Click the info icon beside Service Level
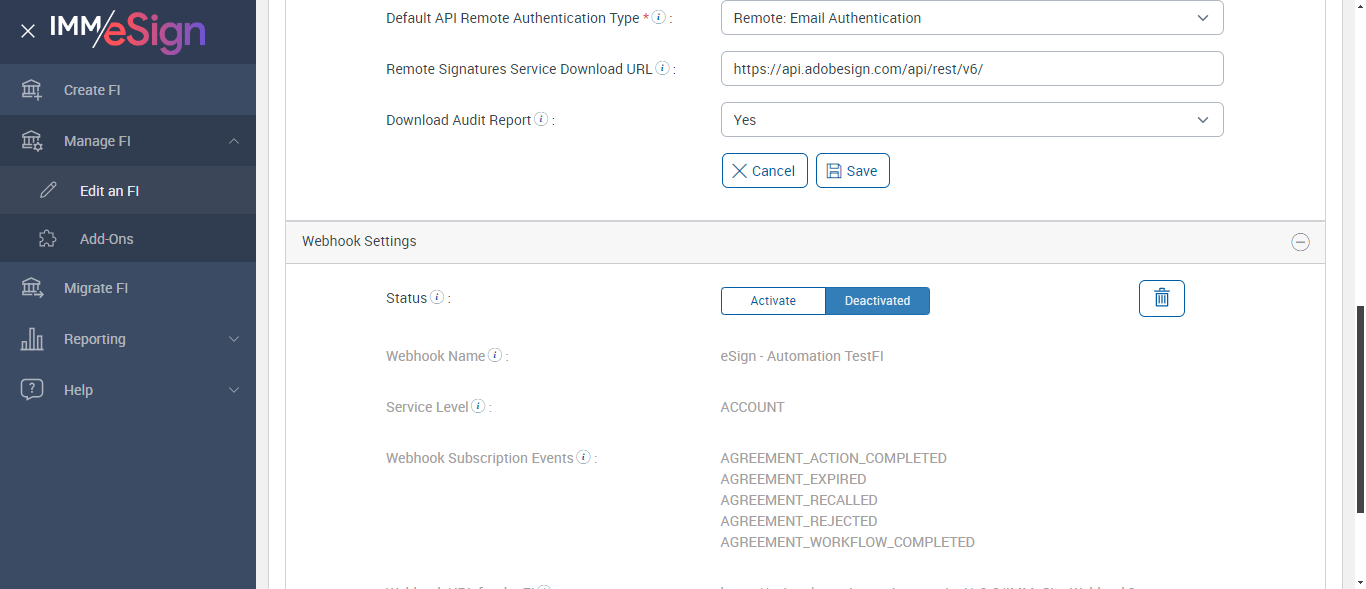 [x=478, y=406]
